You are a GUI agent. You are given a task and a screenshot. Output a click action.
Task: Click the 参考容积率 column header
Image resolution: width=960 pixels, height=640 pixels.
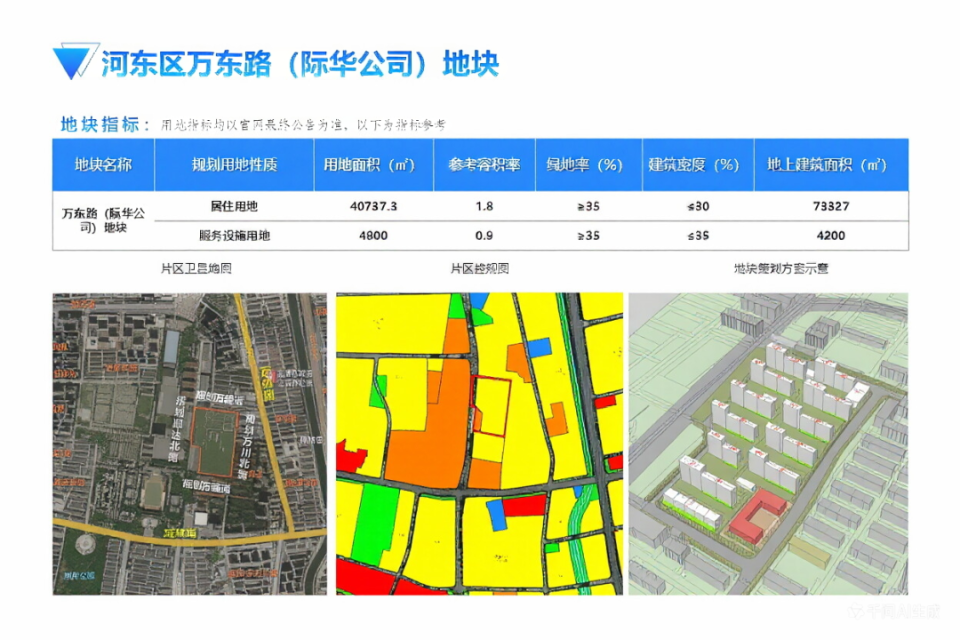[x=484, y=165]
